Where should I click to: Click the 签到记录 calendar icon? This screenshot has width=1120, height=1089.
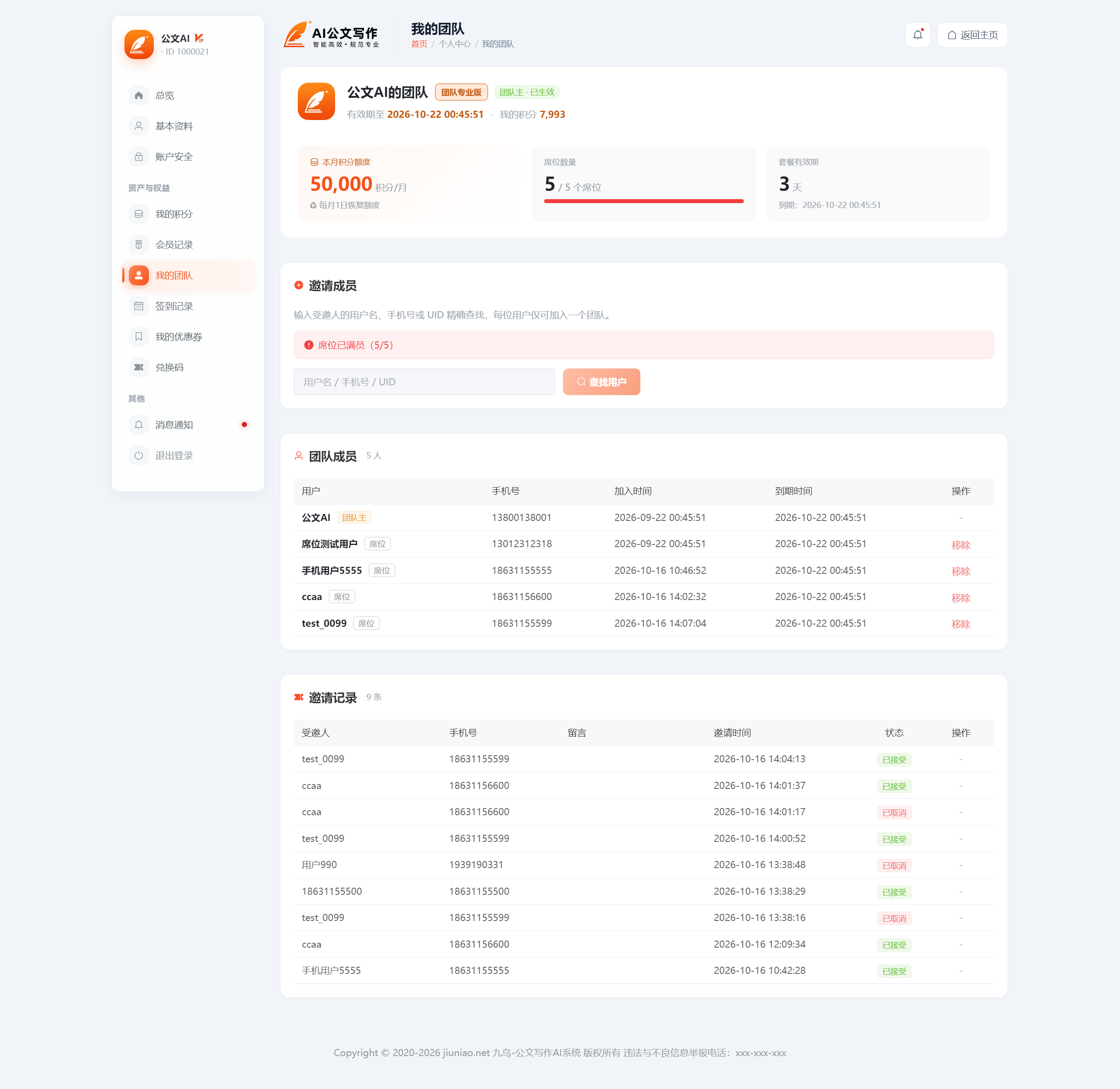coord(138,306)
